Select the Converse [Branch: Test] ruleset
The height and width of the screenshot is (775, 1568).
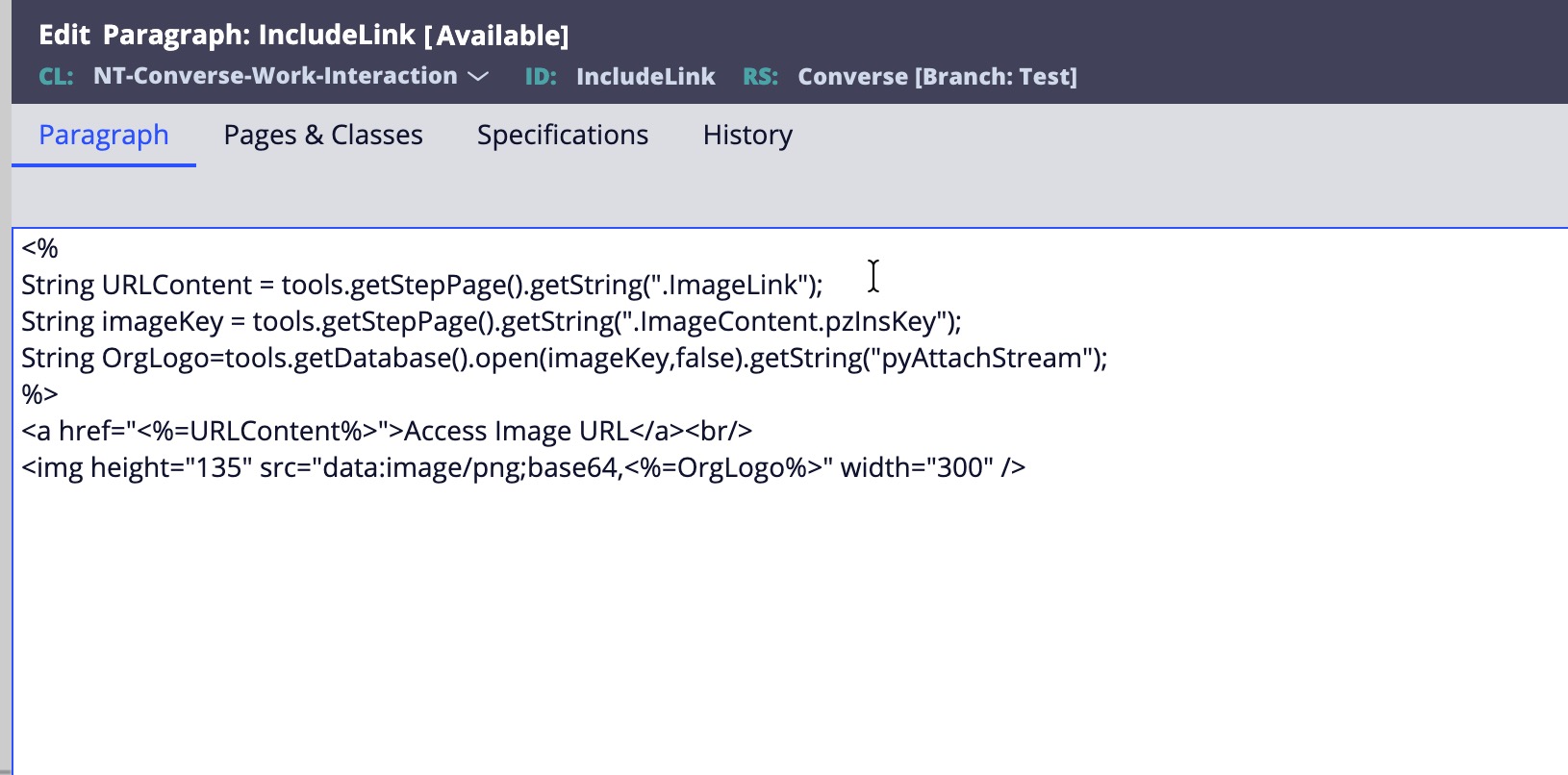click(937, 77)
